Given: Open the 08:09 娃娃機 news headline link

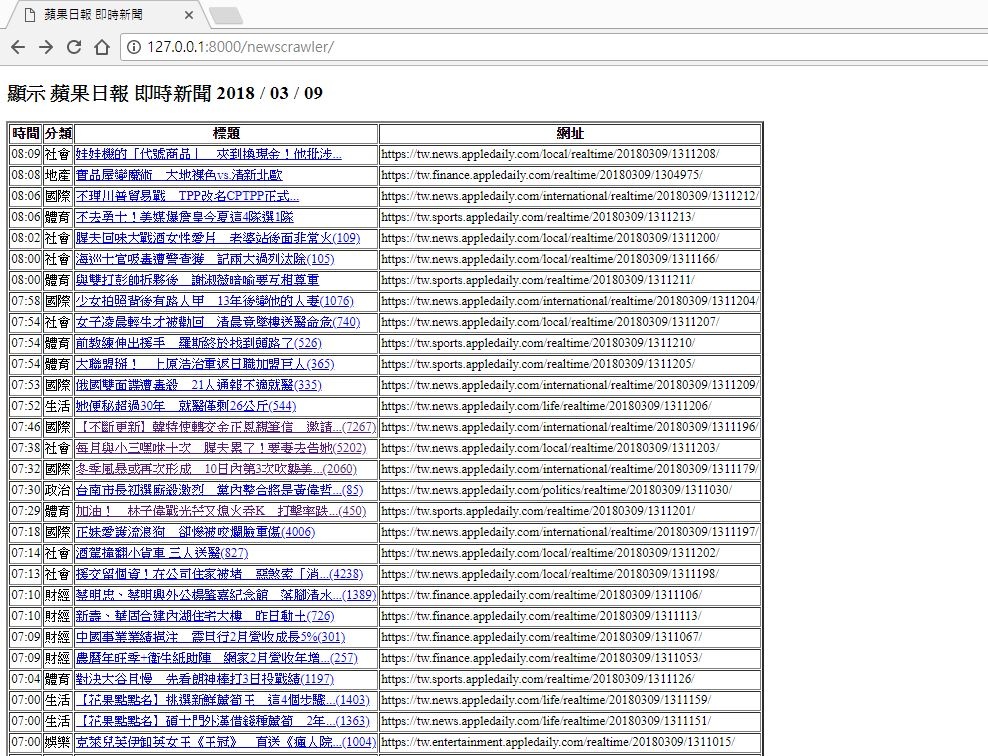Looking at the screenshot, I should coord(209,154).
